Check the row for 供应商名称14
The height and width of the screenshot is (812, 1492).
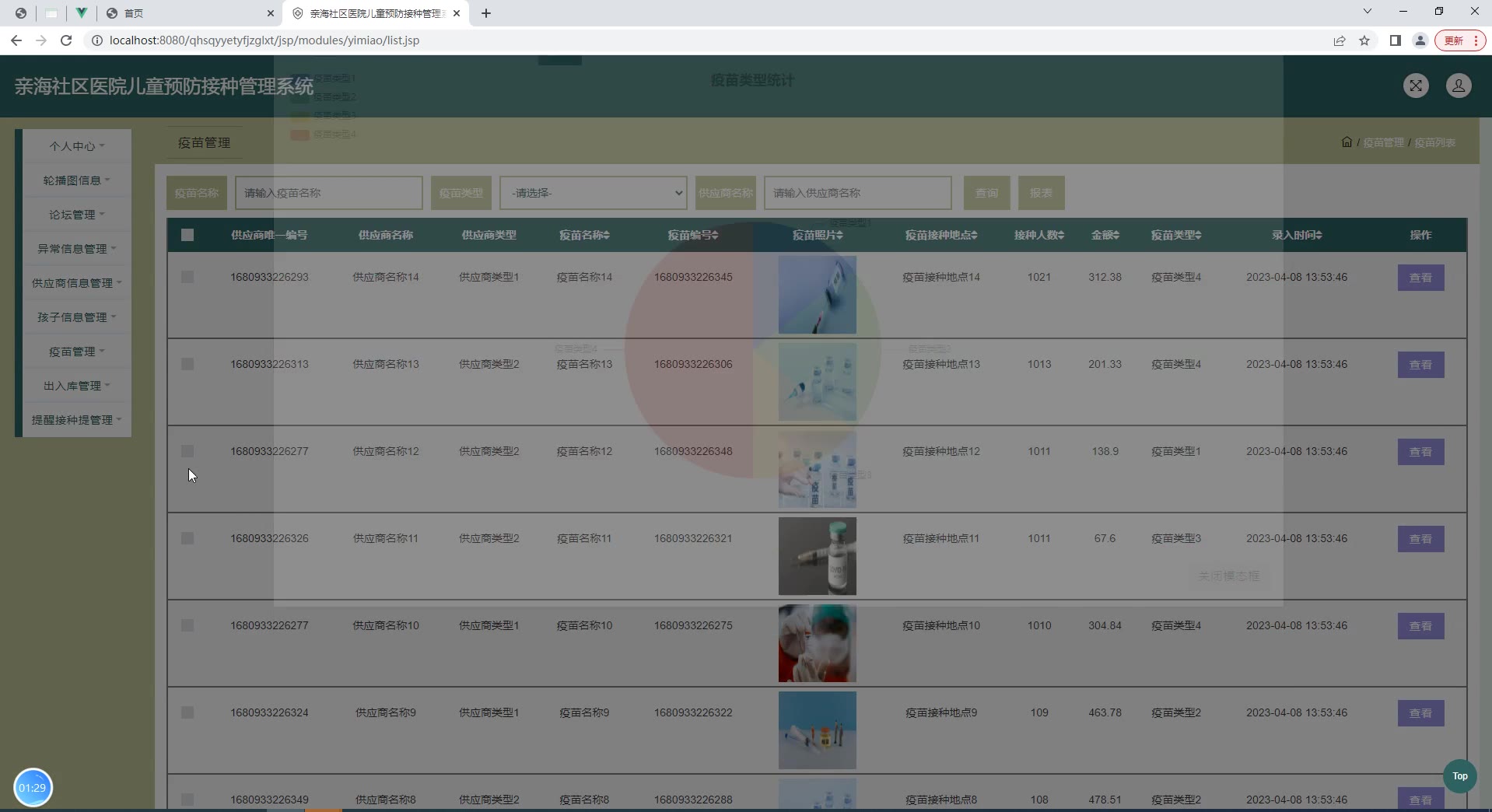(187, 277)
